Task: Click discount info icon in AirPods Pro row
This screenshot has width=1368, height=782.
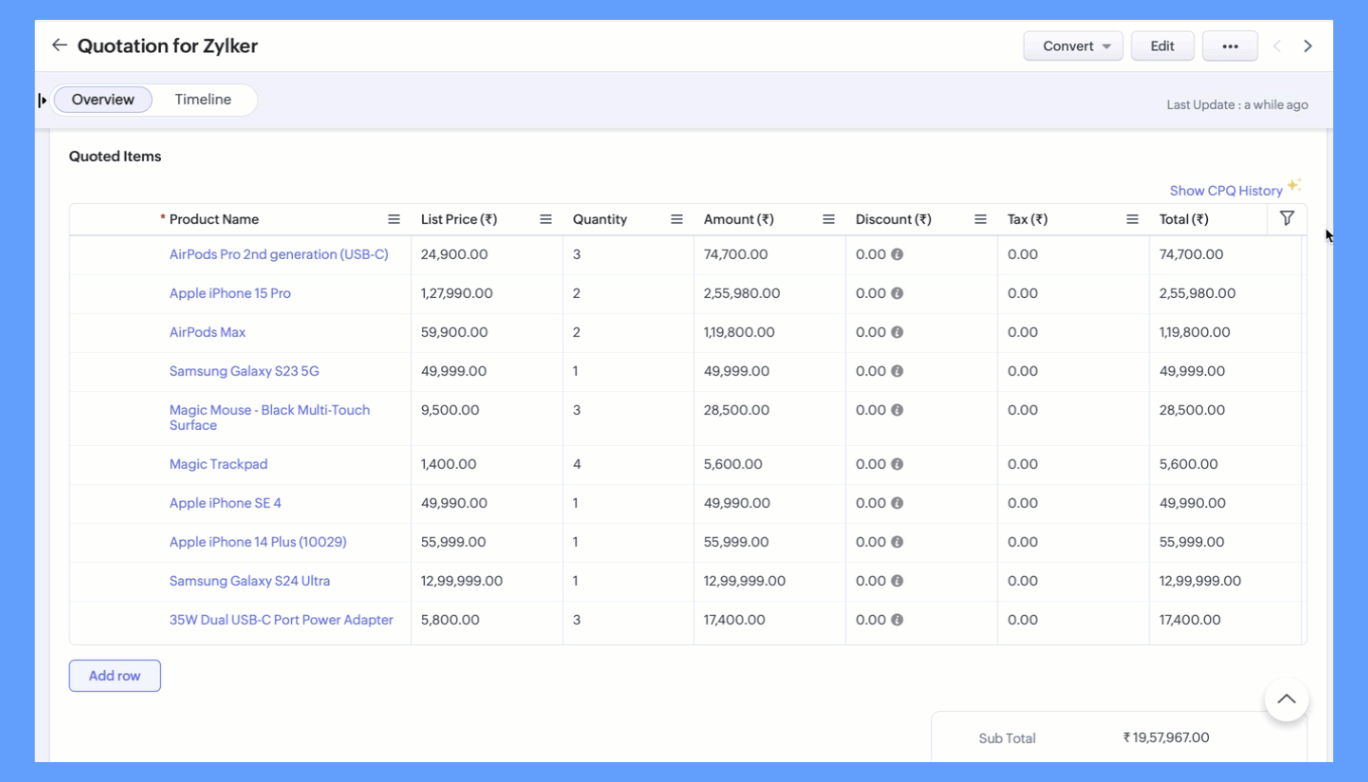Action: point(897,254)
